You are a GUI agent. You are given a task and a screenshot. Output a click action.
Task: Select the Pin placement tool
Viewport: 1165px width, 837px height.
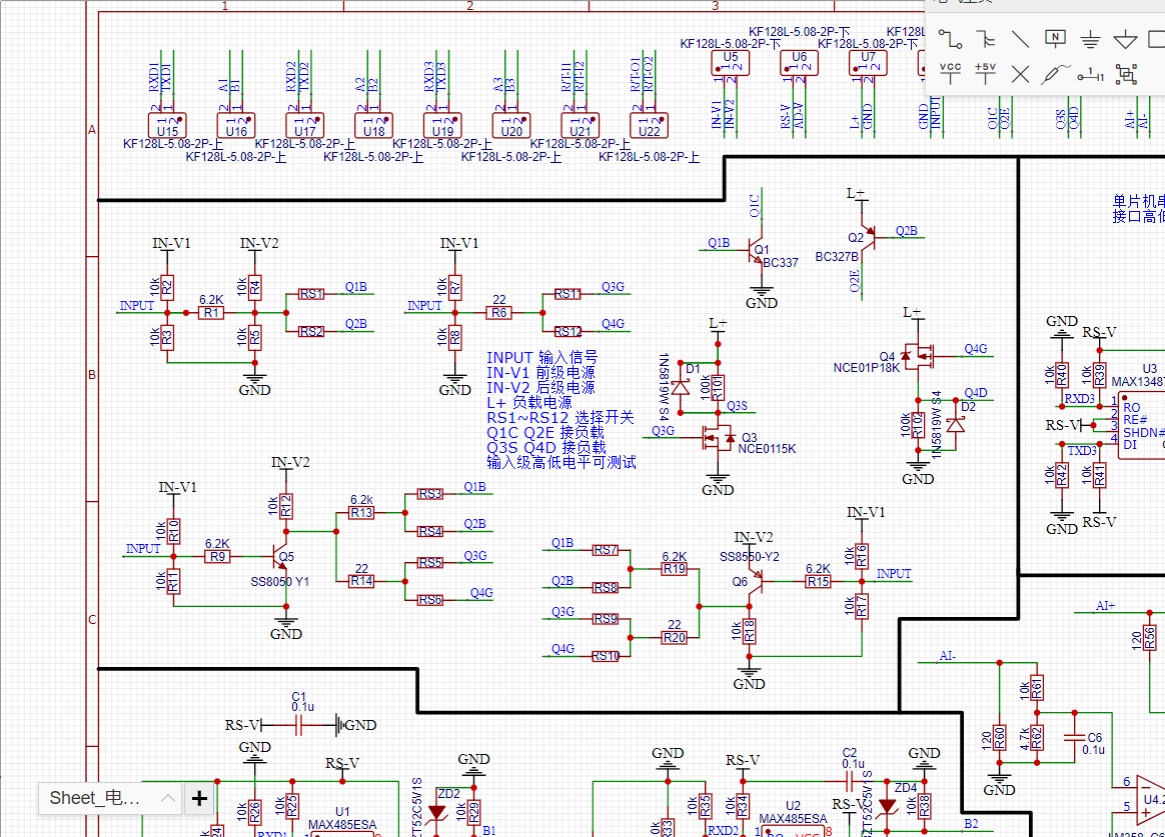pos(1090,74)
